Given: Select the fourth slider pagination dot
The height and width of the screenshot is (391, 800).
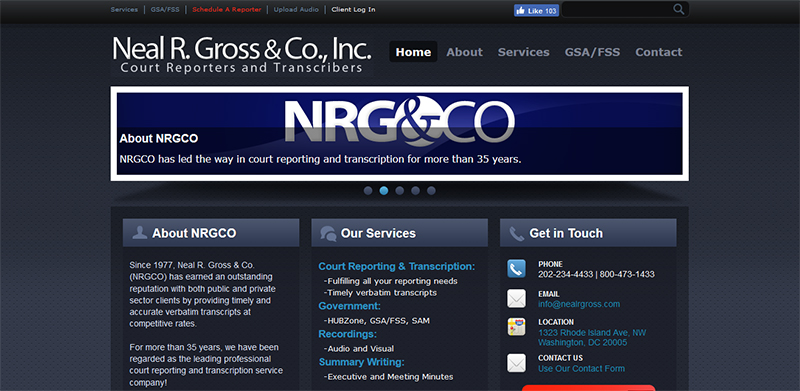Looking at the screenshot, I should tap(415, 191).
